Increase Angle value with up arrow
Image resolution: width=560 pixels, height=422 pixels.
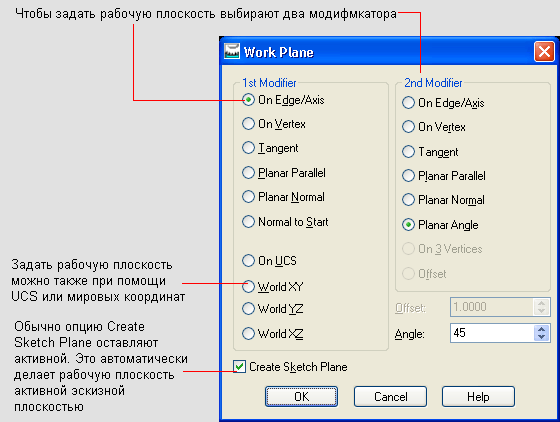[541, 329]
